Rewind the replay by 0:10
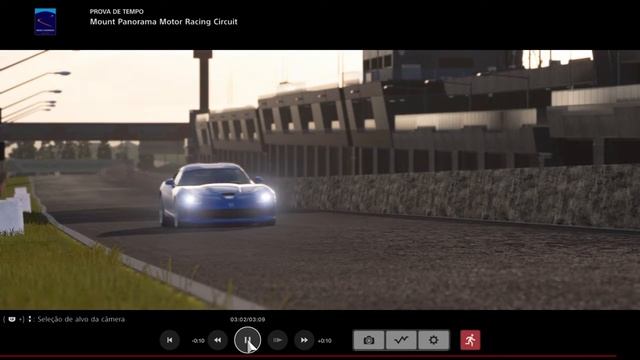The height and width of the screenshot is (360, 640). coord(218,340)
